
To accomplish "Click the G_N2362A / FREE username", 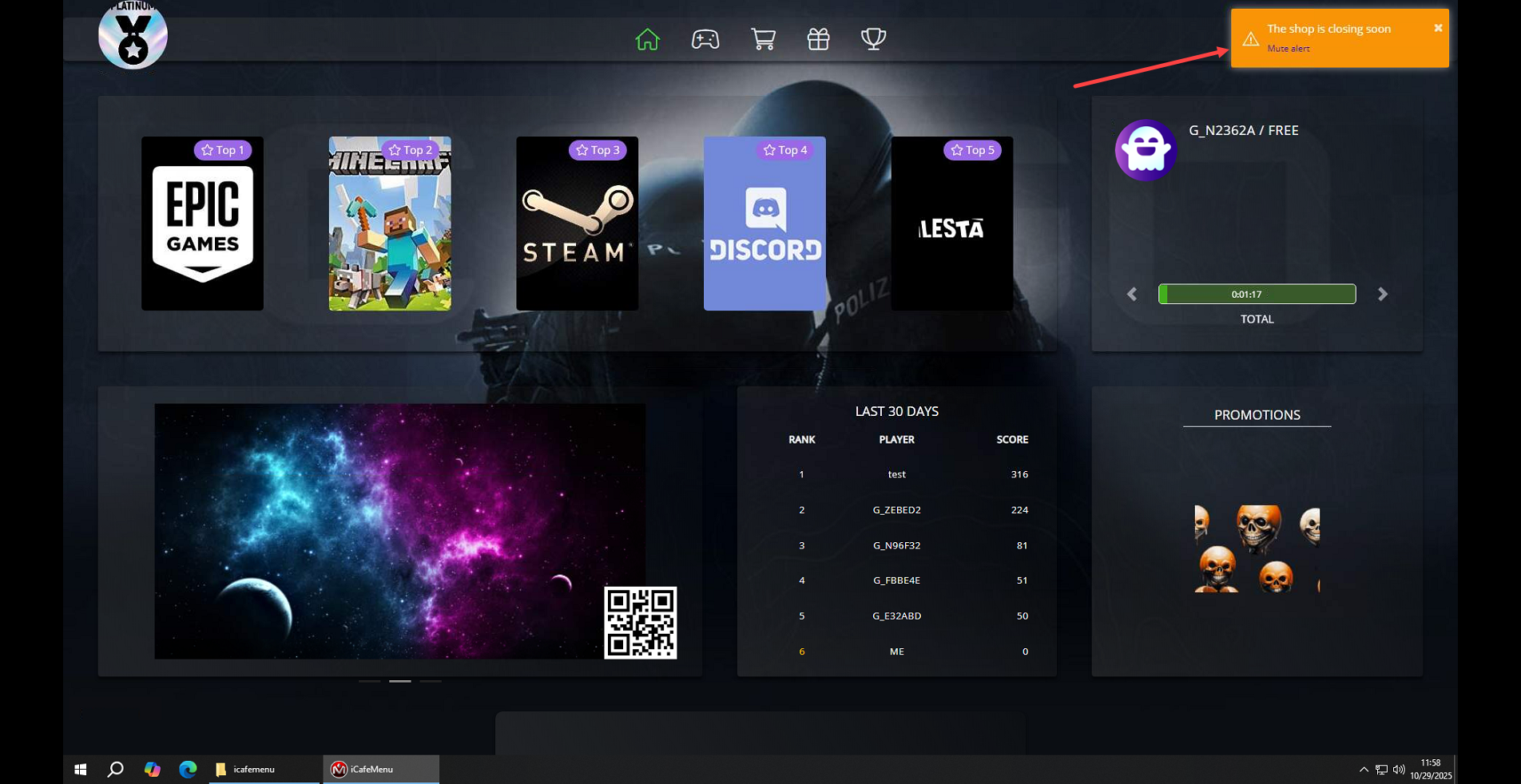I will pos(1243,130).
